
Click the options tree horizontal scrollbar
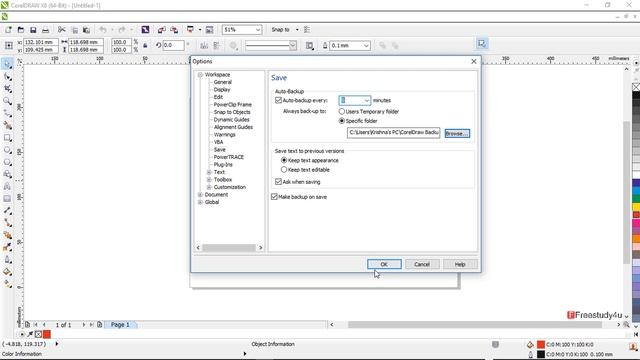[229, 248]
